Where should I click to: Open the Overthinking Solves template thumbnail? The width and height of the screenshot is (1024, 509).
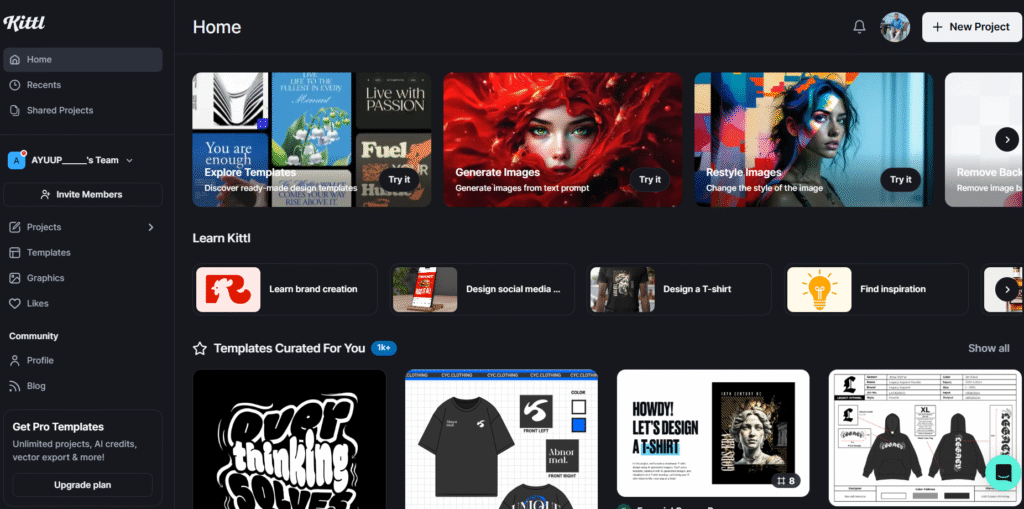coord(289,439)
